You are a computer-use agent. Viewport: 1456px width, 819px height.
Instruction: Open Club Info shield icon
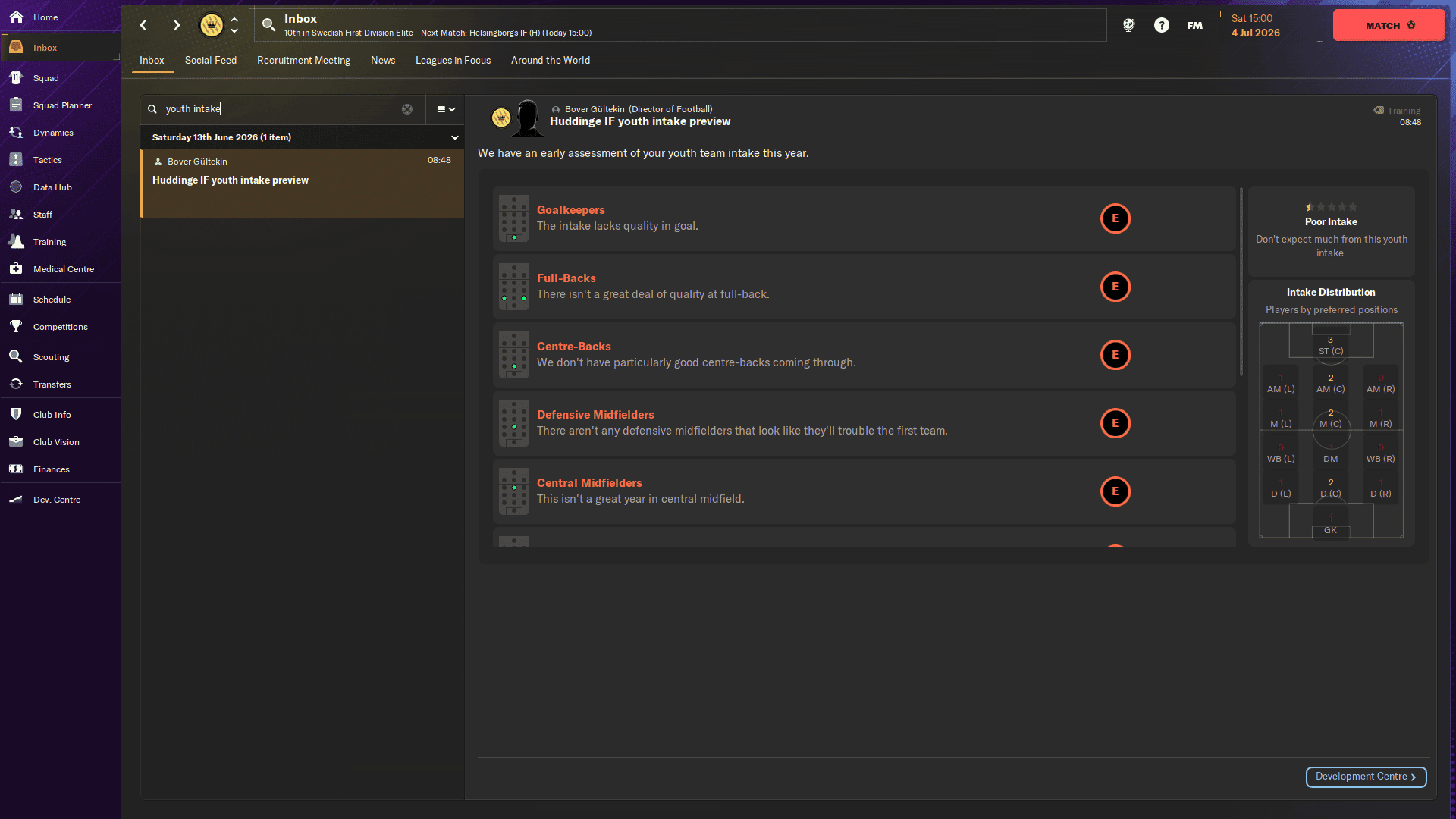click(x=16, y=414)
